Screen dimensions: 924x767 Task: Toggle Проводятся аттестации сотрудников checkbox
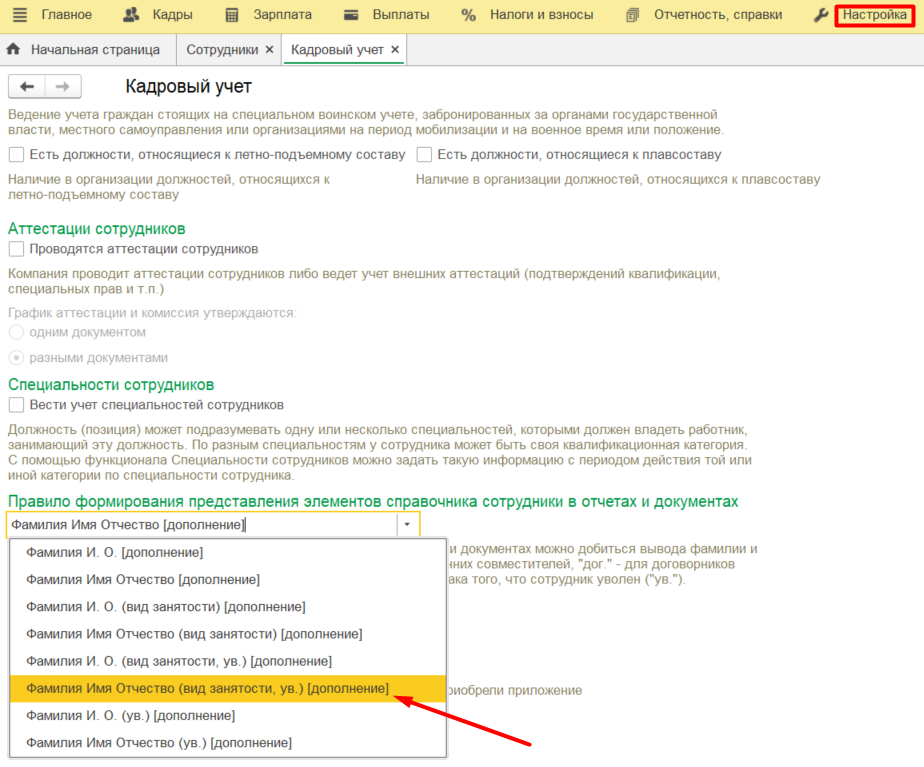(x=16, y=249)
